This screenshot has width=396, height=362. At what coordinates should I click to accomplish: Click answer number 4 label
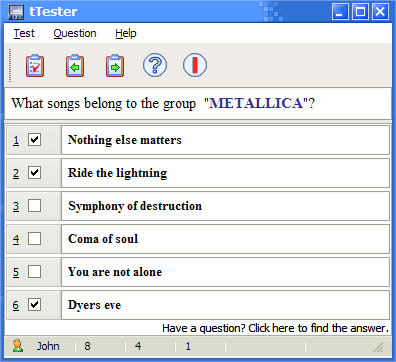tap(16, 239)
